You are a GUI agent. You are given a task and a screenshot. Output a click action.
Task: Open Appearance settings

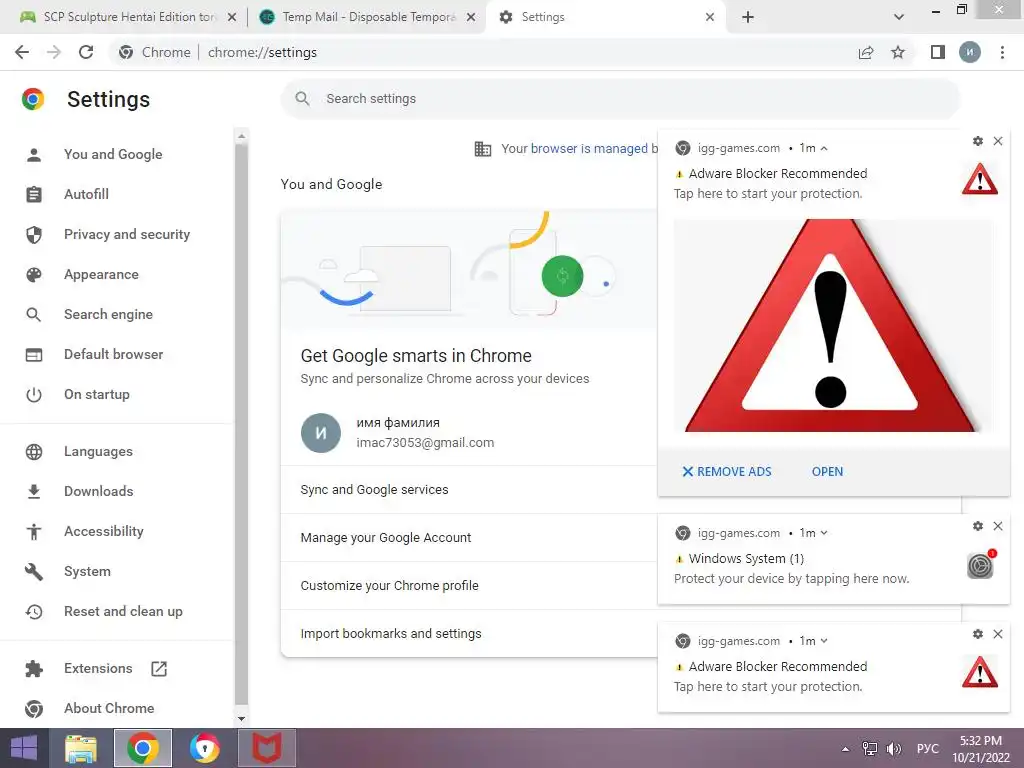101,274
